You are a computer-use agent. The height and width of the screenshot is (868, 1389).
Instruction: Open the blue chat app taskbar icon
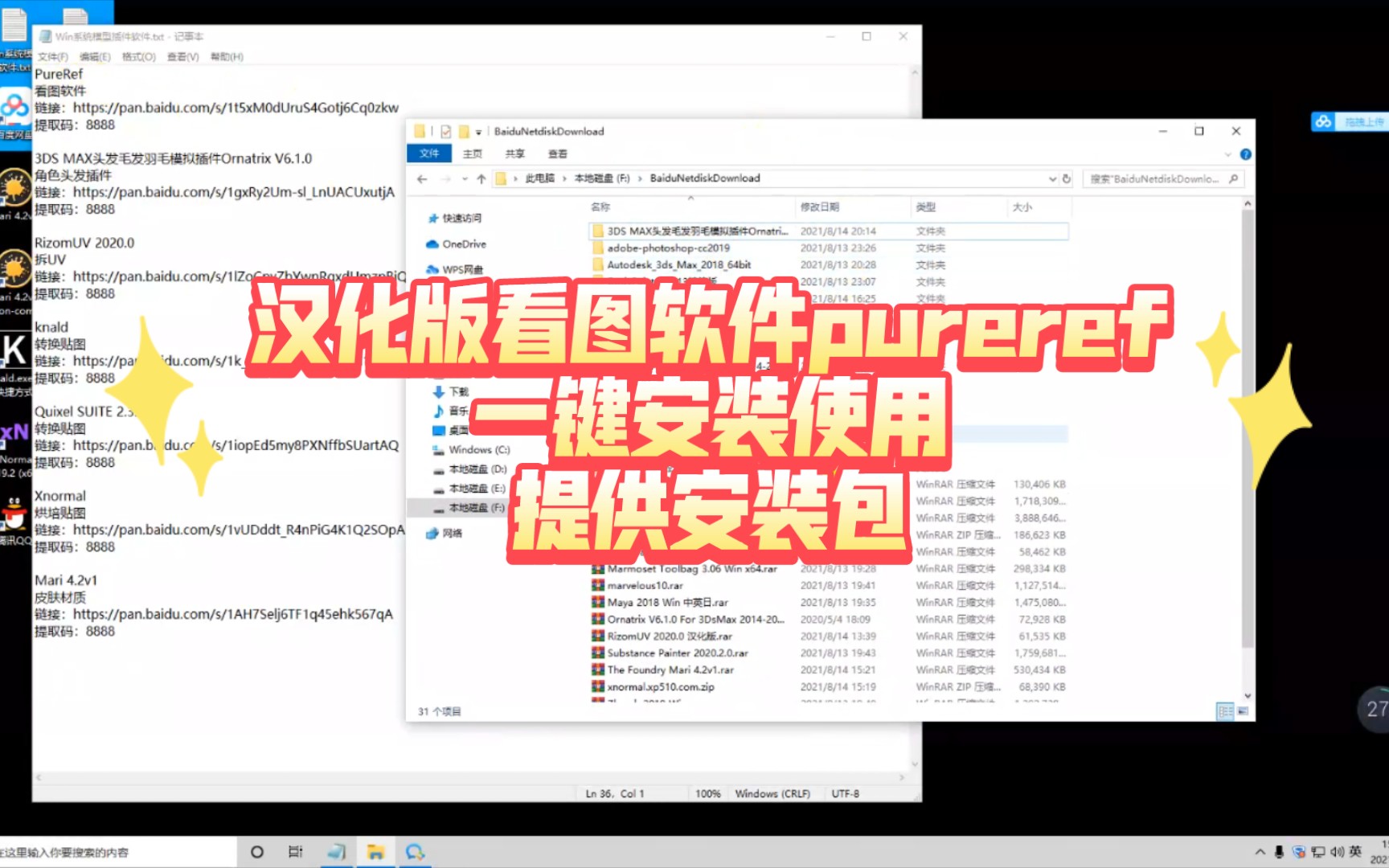[x=415, y=852]
